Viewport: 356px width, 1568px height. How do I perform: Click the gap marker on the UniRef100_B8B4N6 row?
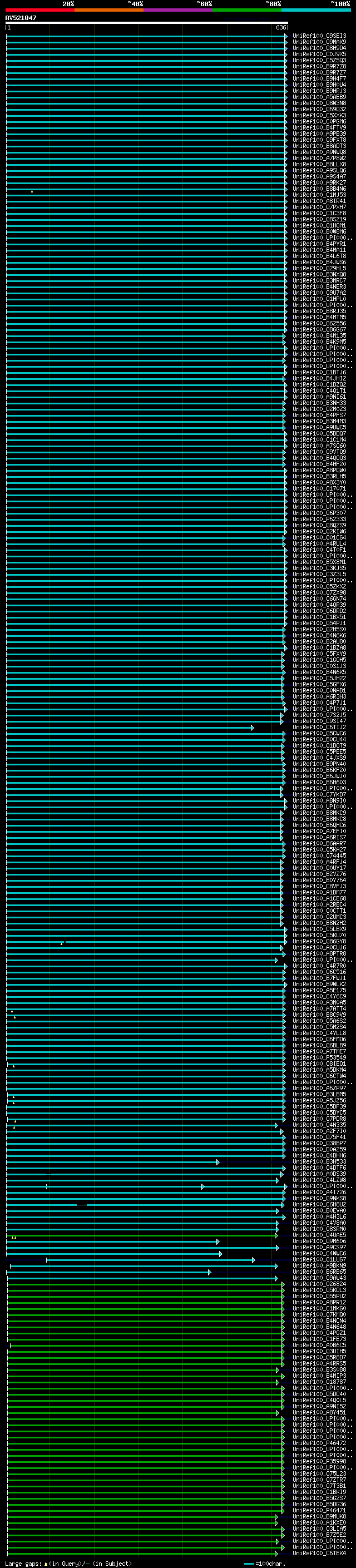click(32, 191)
